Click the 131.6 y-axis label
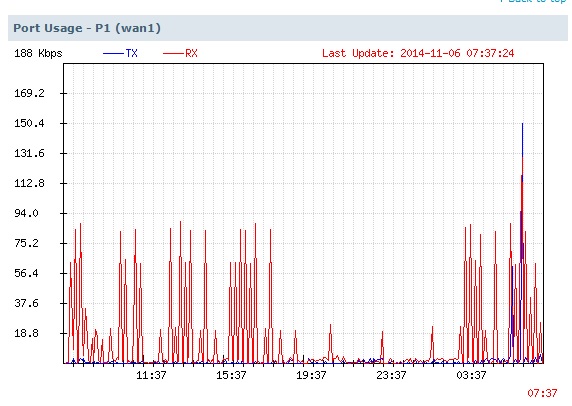This screenshot has width=572, height=406. click(x=29, y=153)
